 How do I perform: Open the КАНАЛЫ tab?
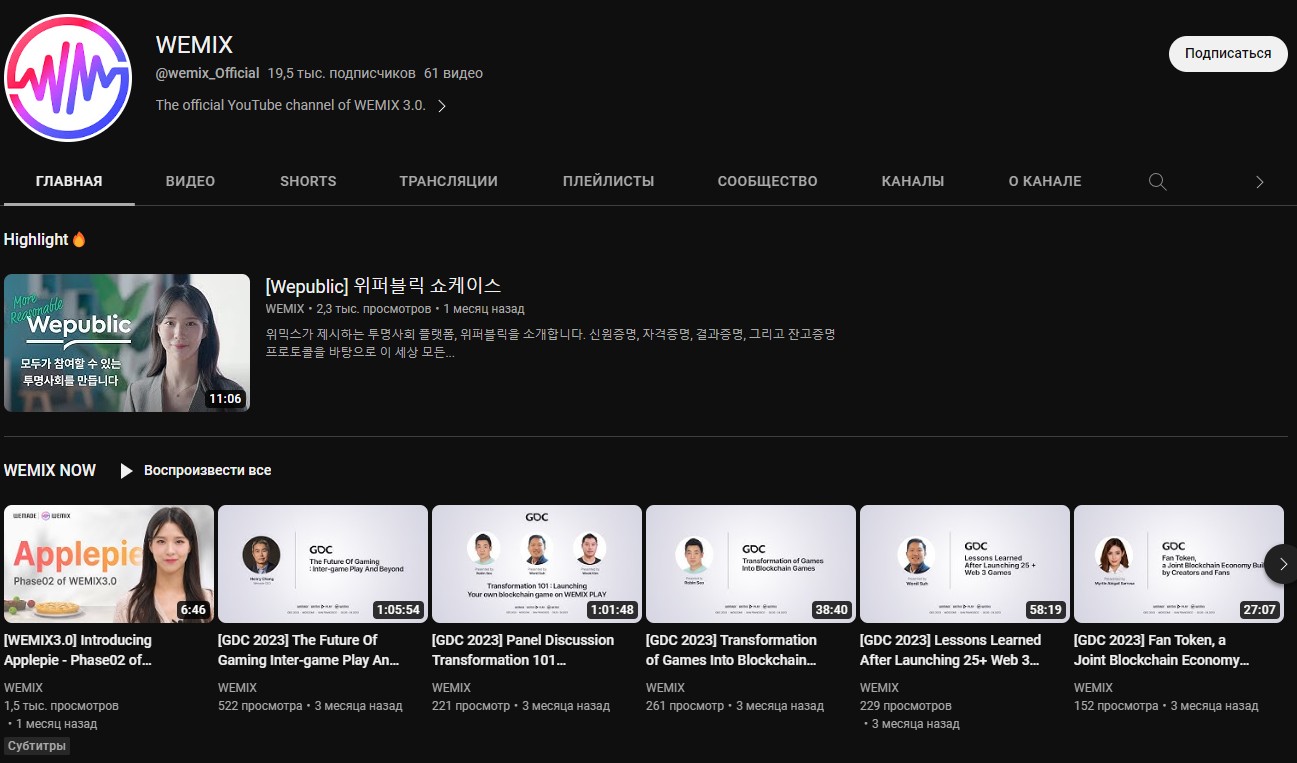913,181
